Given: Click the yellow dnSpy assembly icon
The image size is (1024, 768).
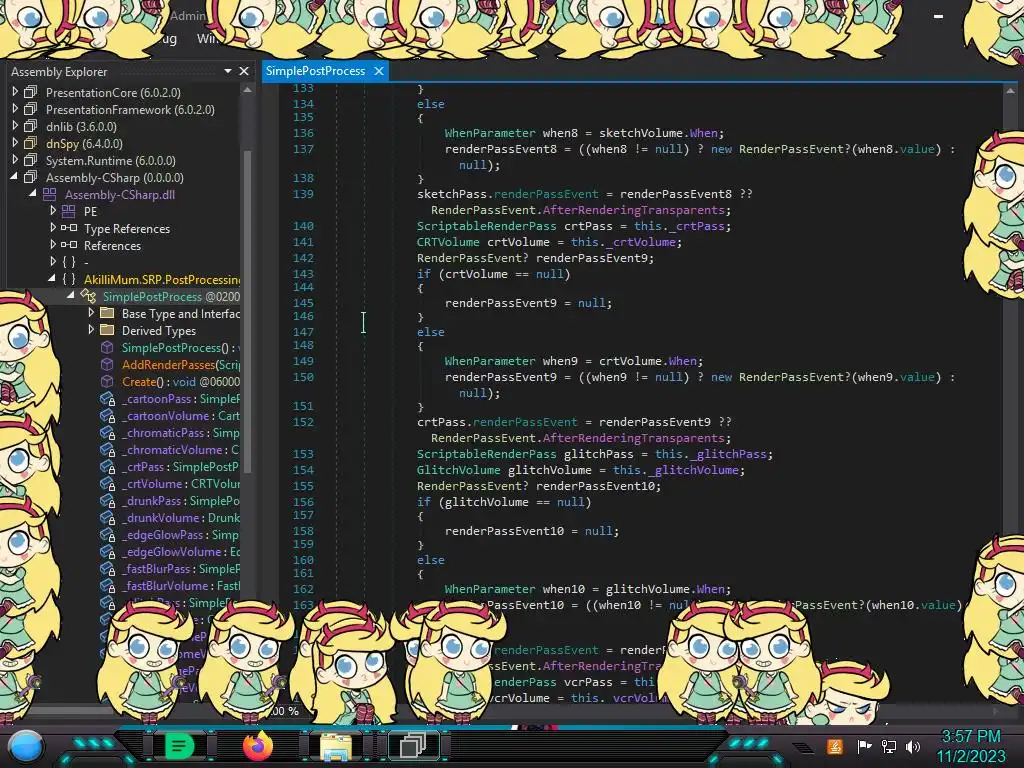Looking at the screenshot, I should pos(31,143).
